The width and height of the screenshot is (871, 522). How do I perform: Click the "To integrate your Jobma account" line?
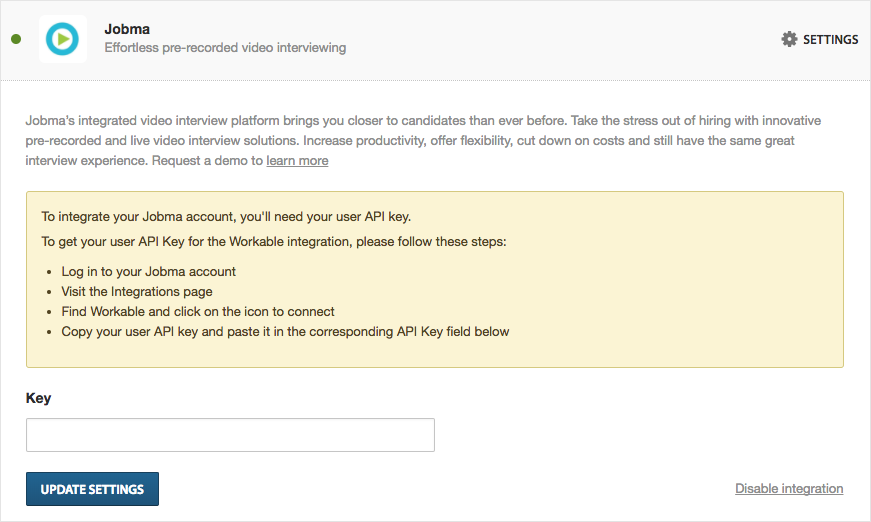click(226, 217)
